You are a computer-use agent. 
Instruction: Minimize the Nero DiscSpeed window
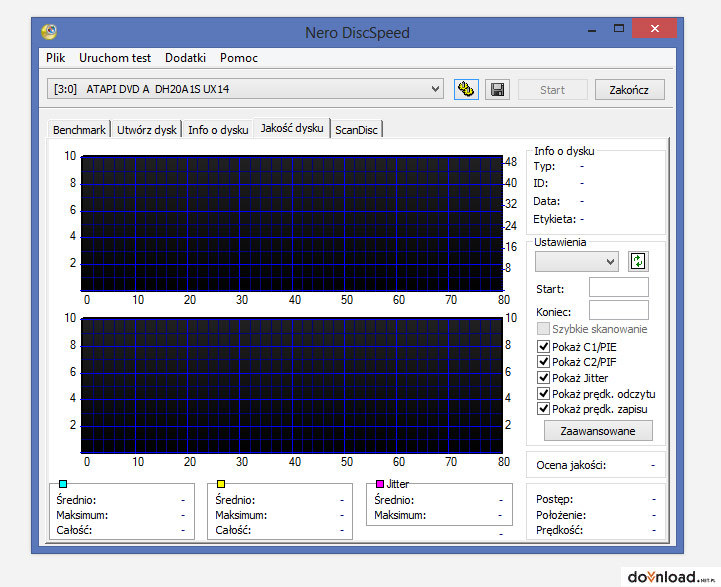592,29
